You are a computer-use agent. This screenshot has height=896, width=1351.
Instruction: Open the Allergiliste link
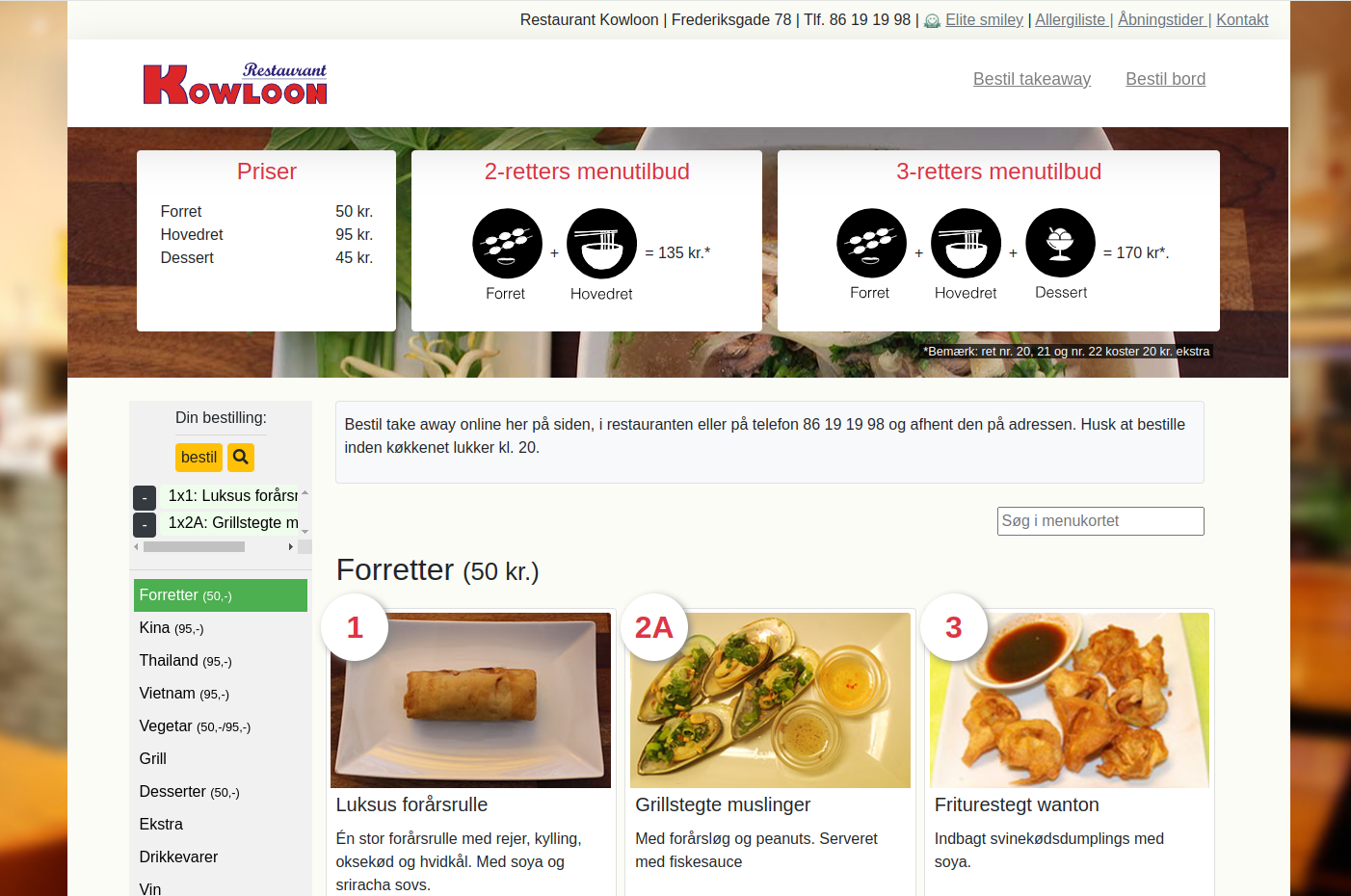1071,19
